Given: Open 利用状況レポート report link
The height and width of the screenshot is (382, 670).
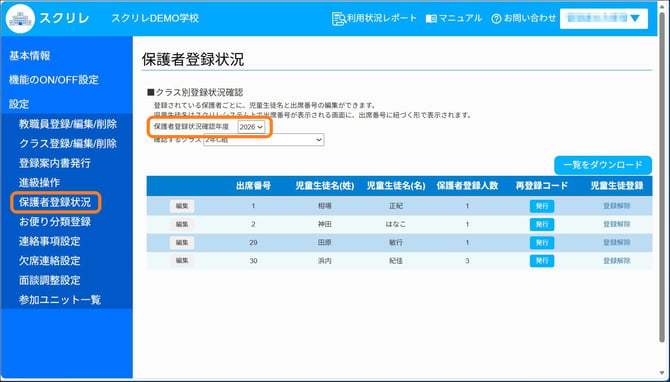Looking at the screenshot, I should click(381, 18).
